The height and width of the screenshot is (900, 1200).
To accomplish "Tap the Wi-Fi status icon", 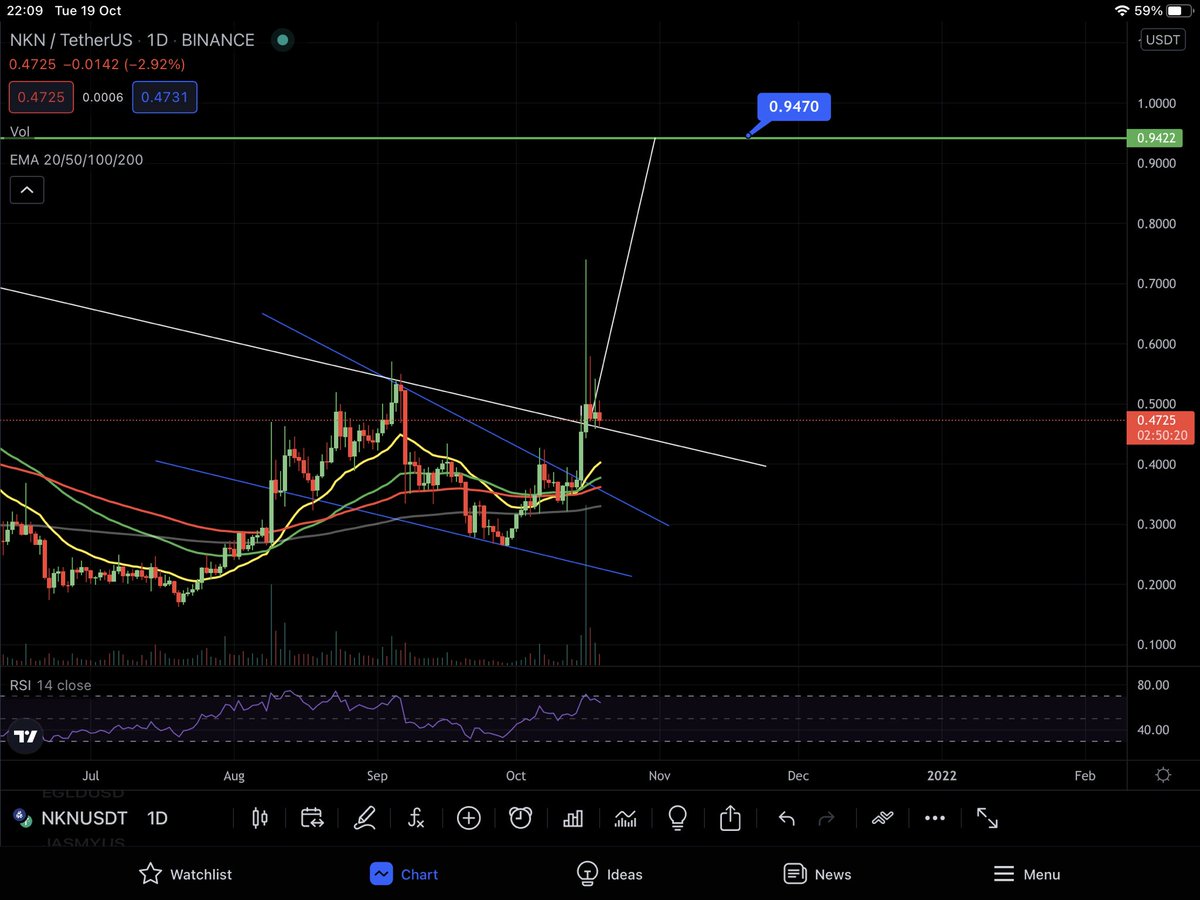I will 1123,11.
